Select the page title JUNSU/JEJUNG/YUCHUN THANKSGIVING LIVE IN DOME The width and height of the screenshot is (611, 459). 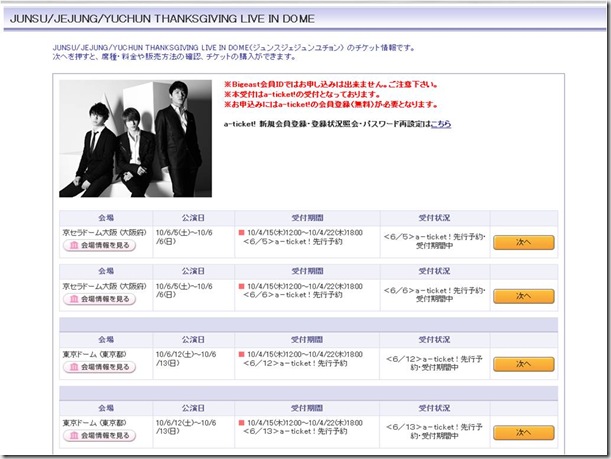162,19
